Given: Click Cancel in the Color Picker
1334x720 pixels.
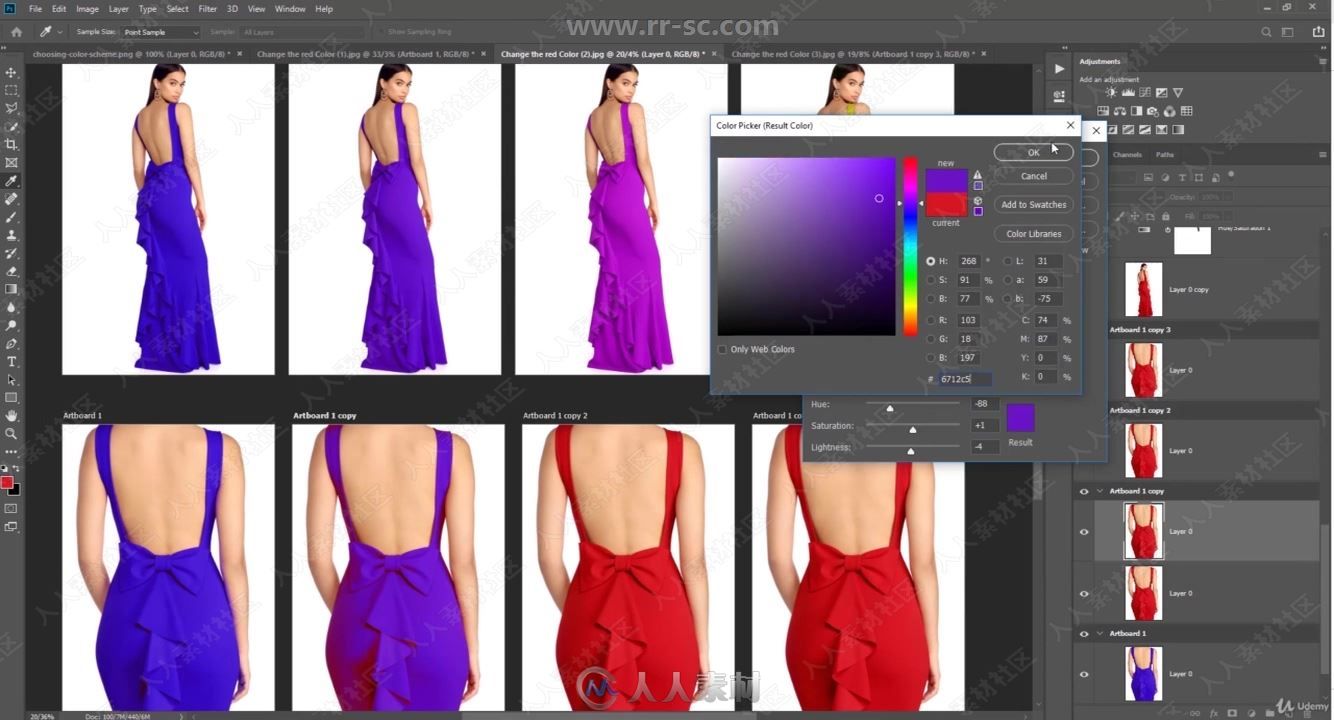Looking at the screenshot, I should click(x=1033, y=176).
